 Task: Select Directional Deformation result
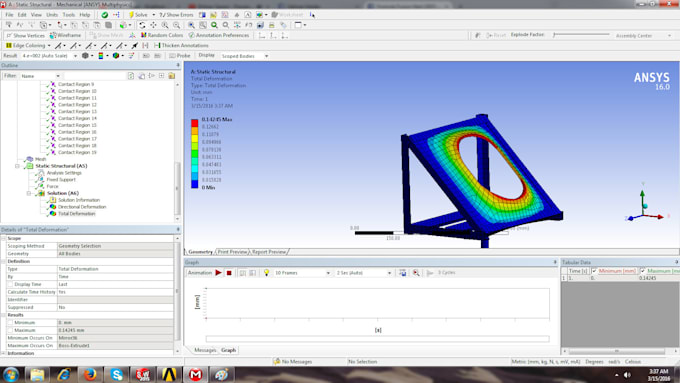[x=82, y=207]
